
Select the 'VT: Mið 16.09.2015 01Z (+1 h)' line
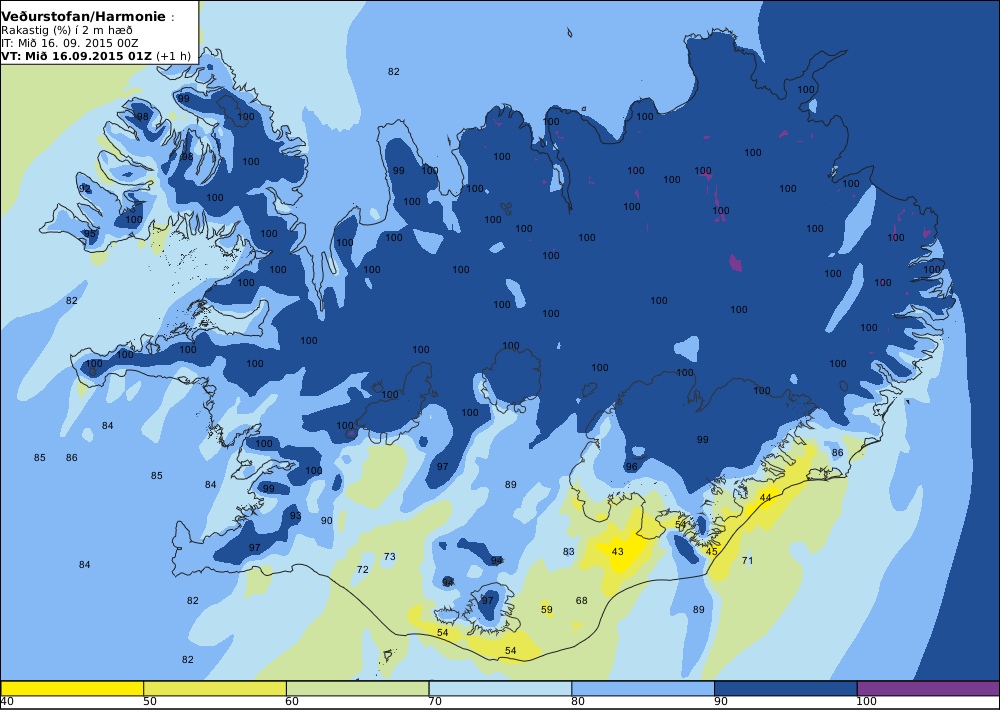[x=96, y=55]
